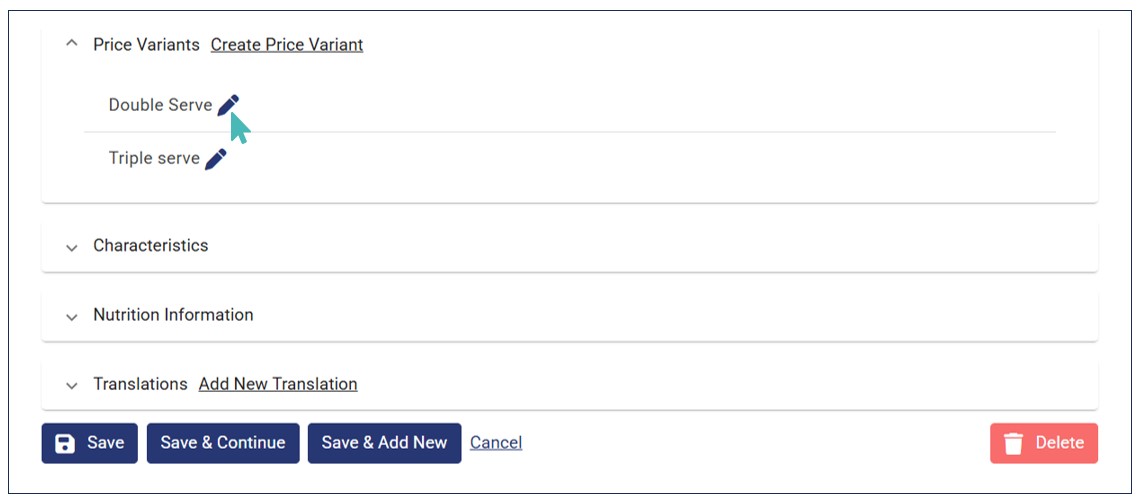The image size is (1140, 501).
Task: Click the Price Variants panel title
Action: coord(146,45)
